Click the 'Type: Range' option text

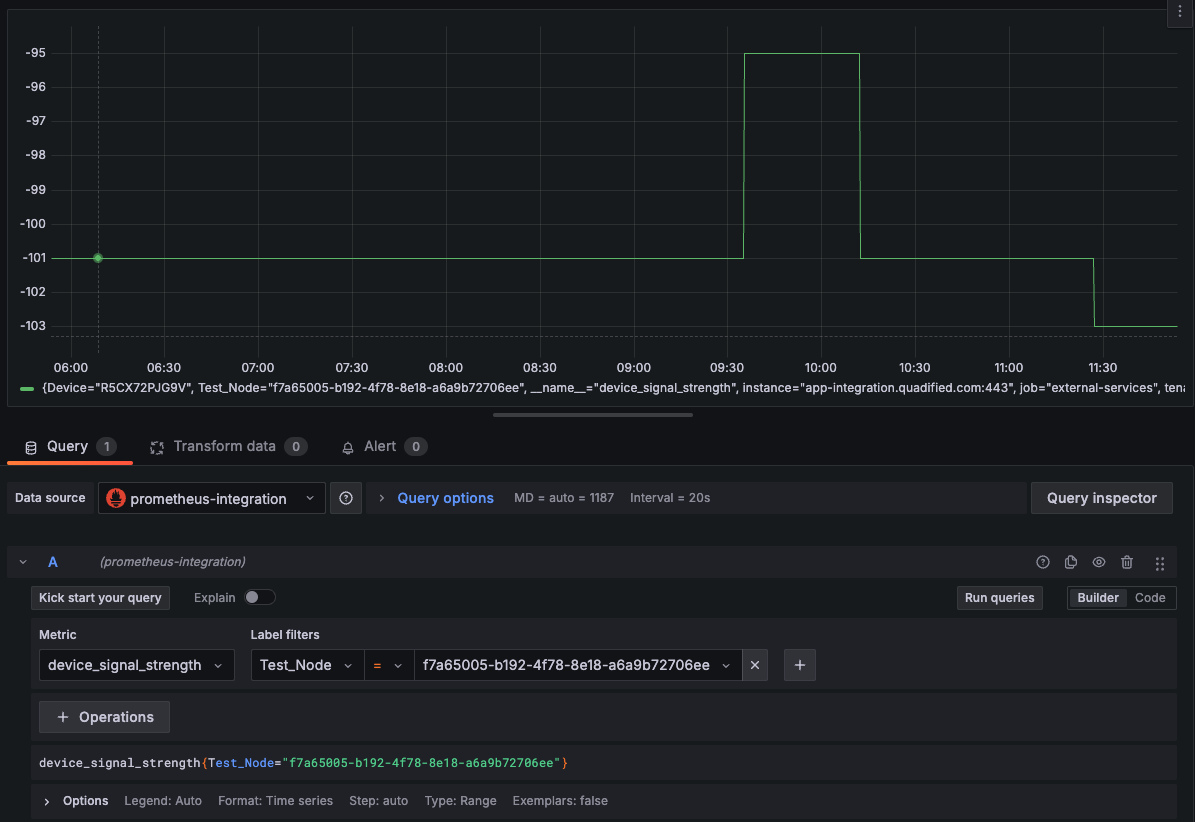[x=460, y=801]
